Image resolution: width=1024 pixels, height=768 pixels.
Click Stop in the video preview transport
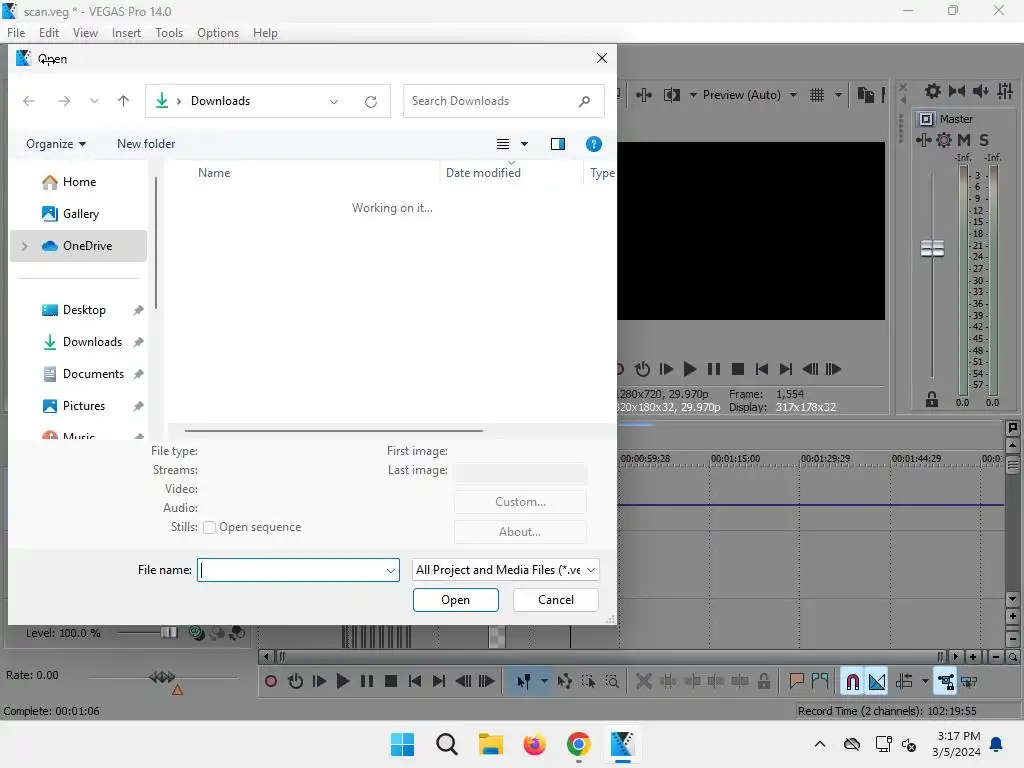click(738, 369)
